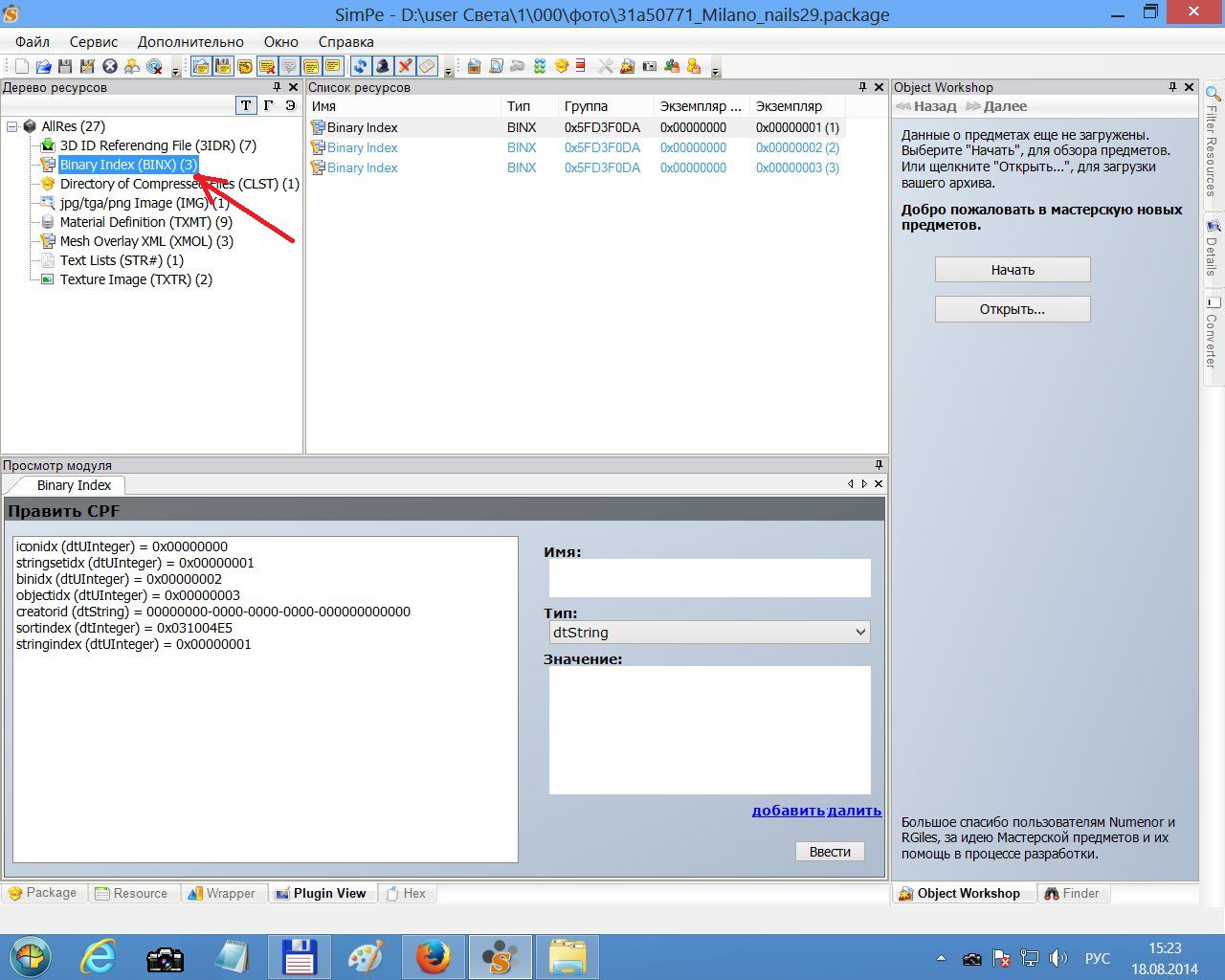The height and width of the screenshot is (980, 1225).
Task: Select the sortindex line in the CPF list
Action: point(124,628)
